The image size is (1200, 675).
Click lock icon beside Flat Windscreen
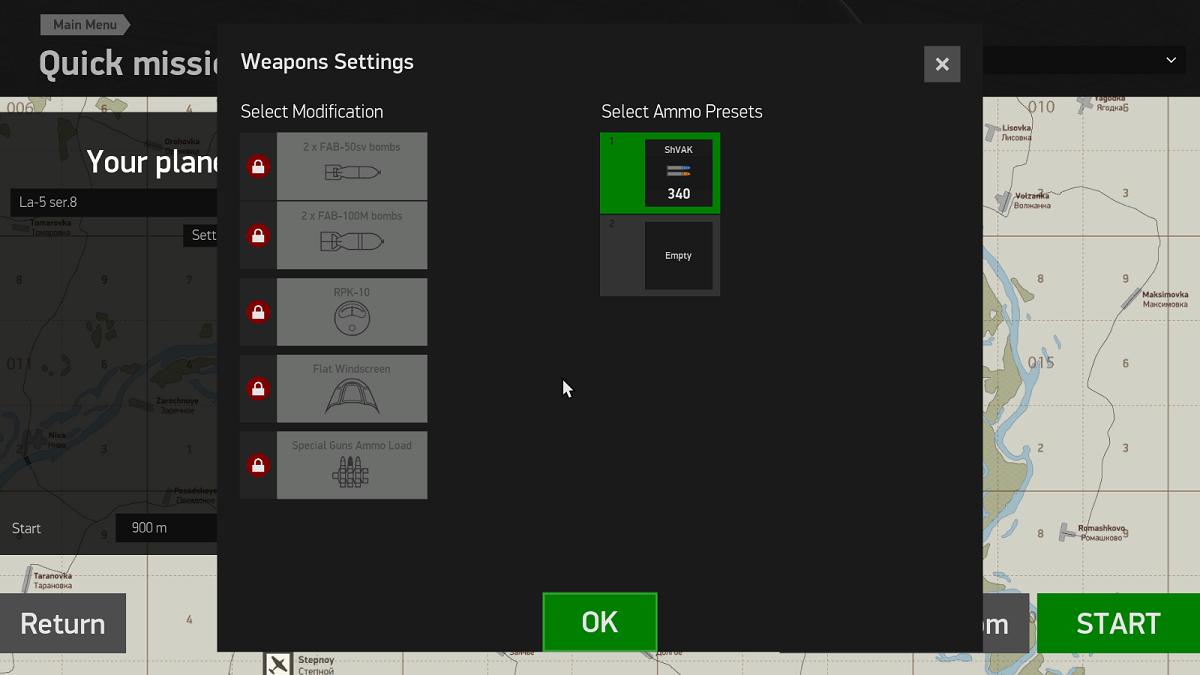[x=258, y=389]
